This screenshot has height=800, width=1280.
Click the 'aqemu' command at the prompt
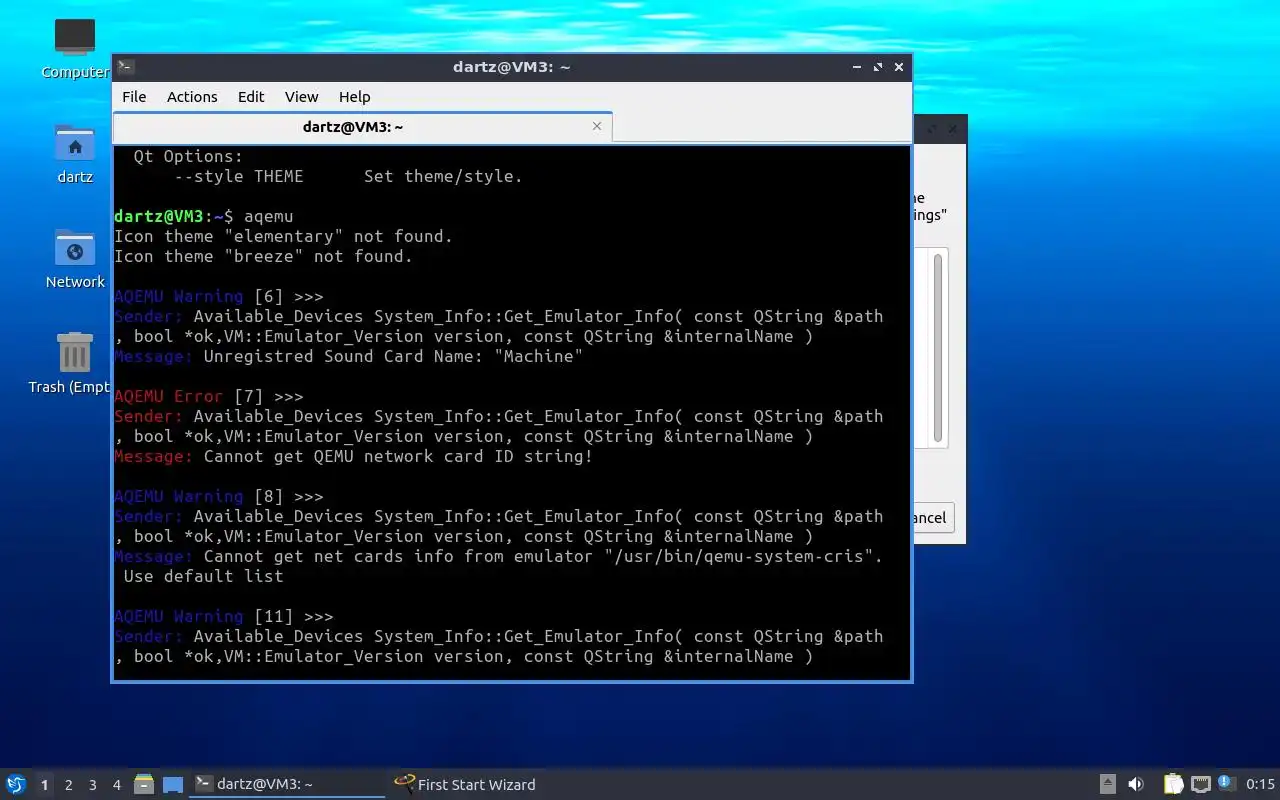click(x=268, y=216)
